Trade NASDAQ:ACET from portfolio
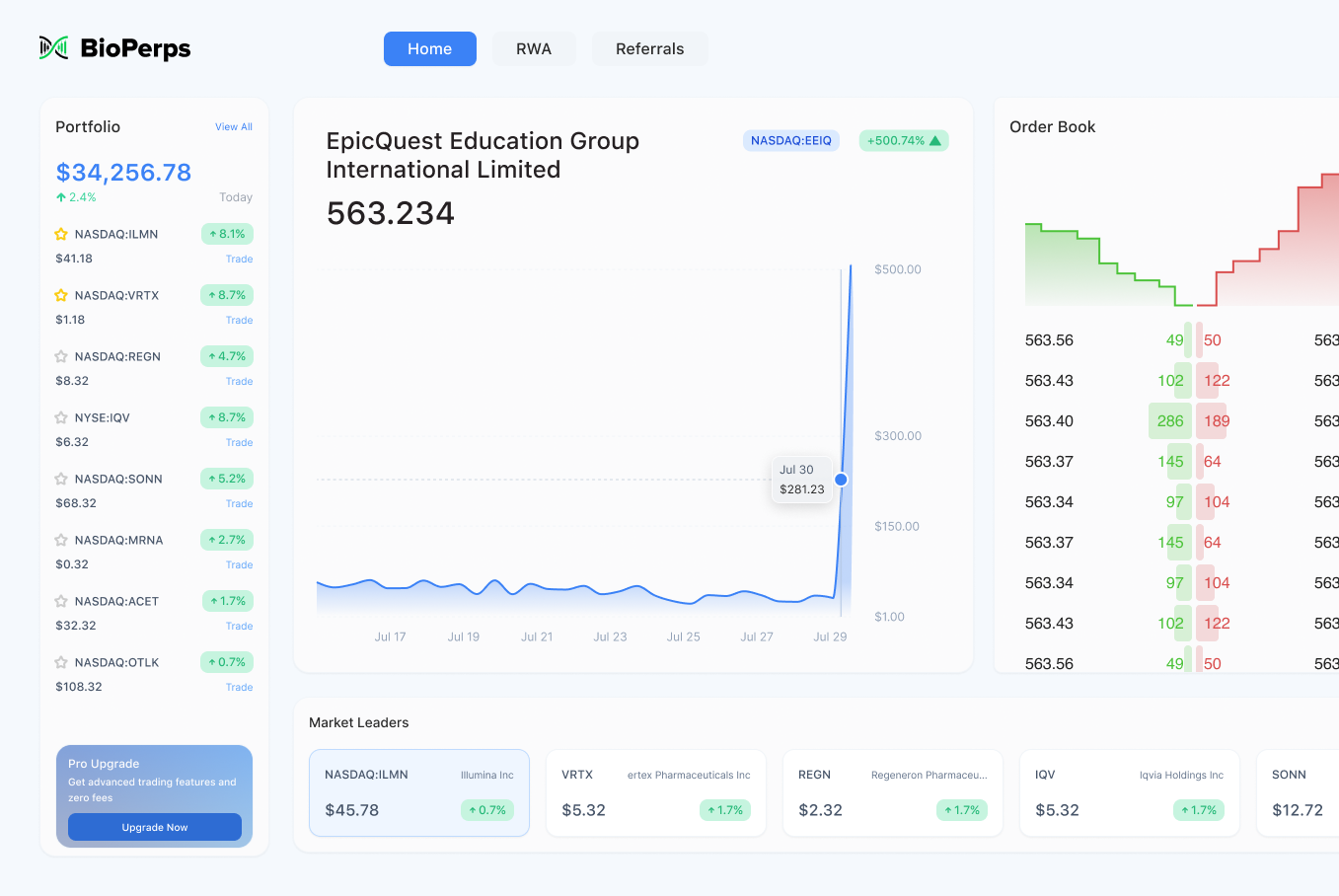Screen dimensions: 1339x896 [x=239, y=627]
